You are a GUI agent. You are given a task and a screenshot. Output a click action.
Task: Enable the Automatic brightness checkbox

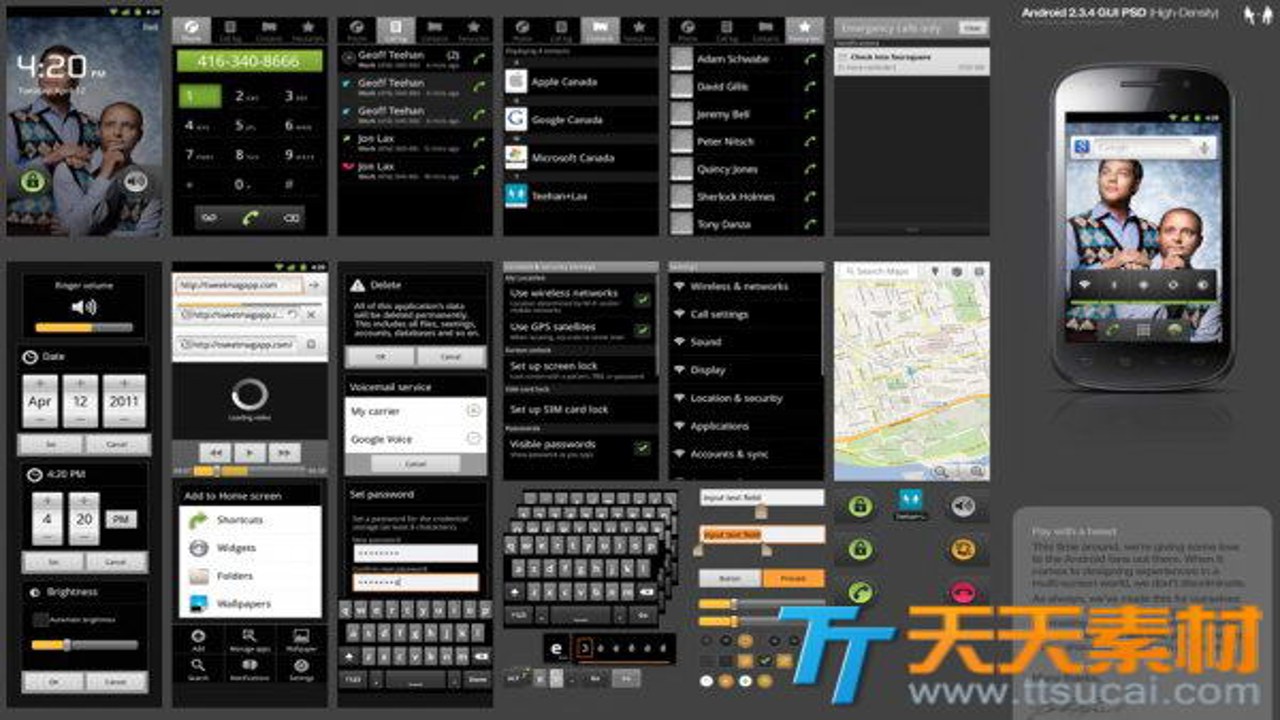tap(40, 620)
